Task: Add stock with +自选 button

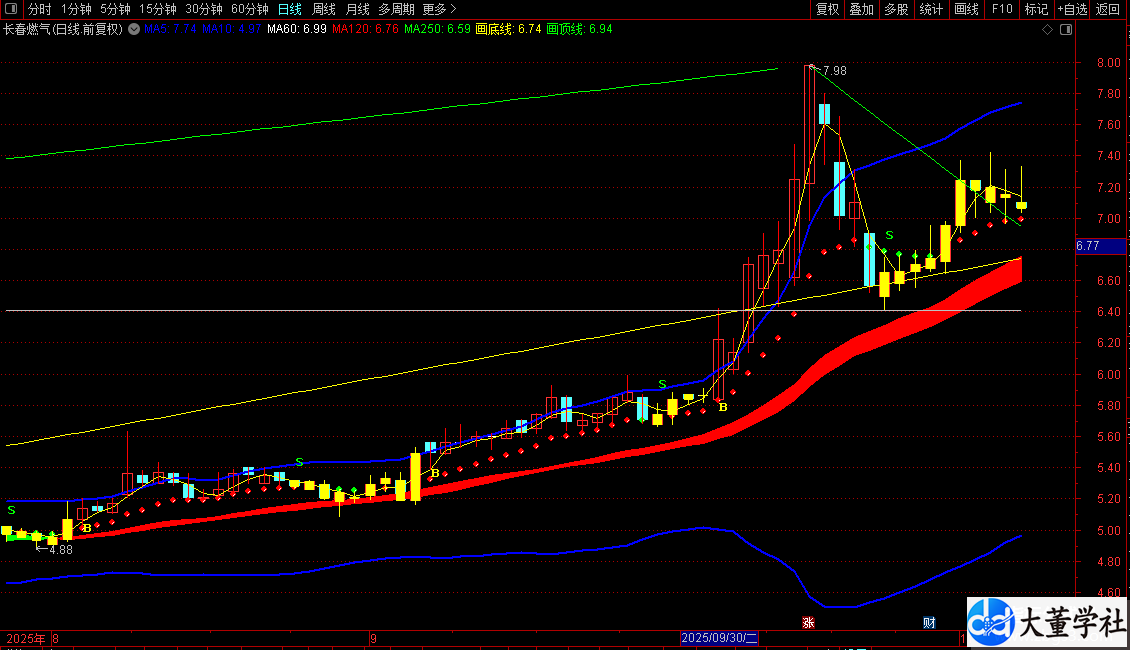Action: click(x=1072, y=9)
